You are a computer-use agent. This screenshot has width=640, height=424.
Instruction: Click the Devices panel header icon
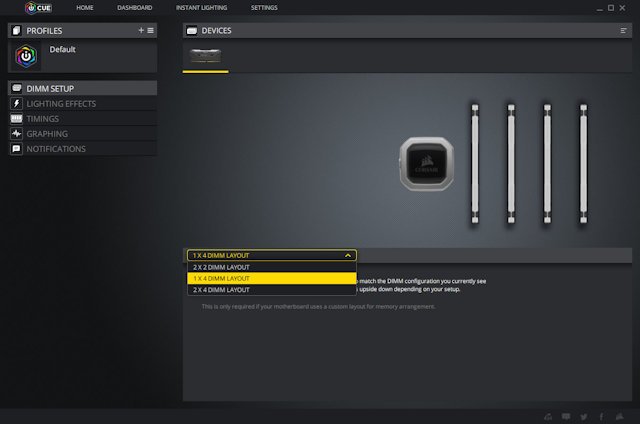192,31
